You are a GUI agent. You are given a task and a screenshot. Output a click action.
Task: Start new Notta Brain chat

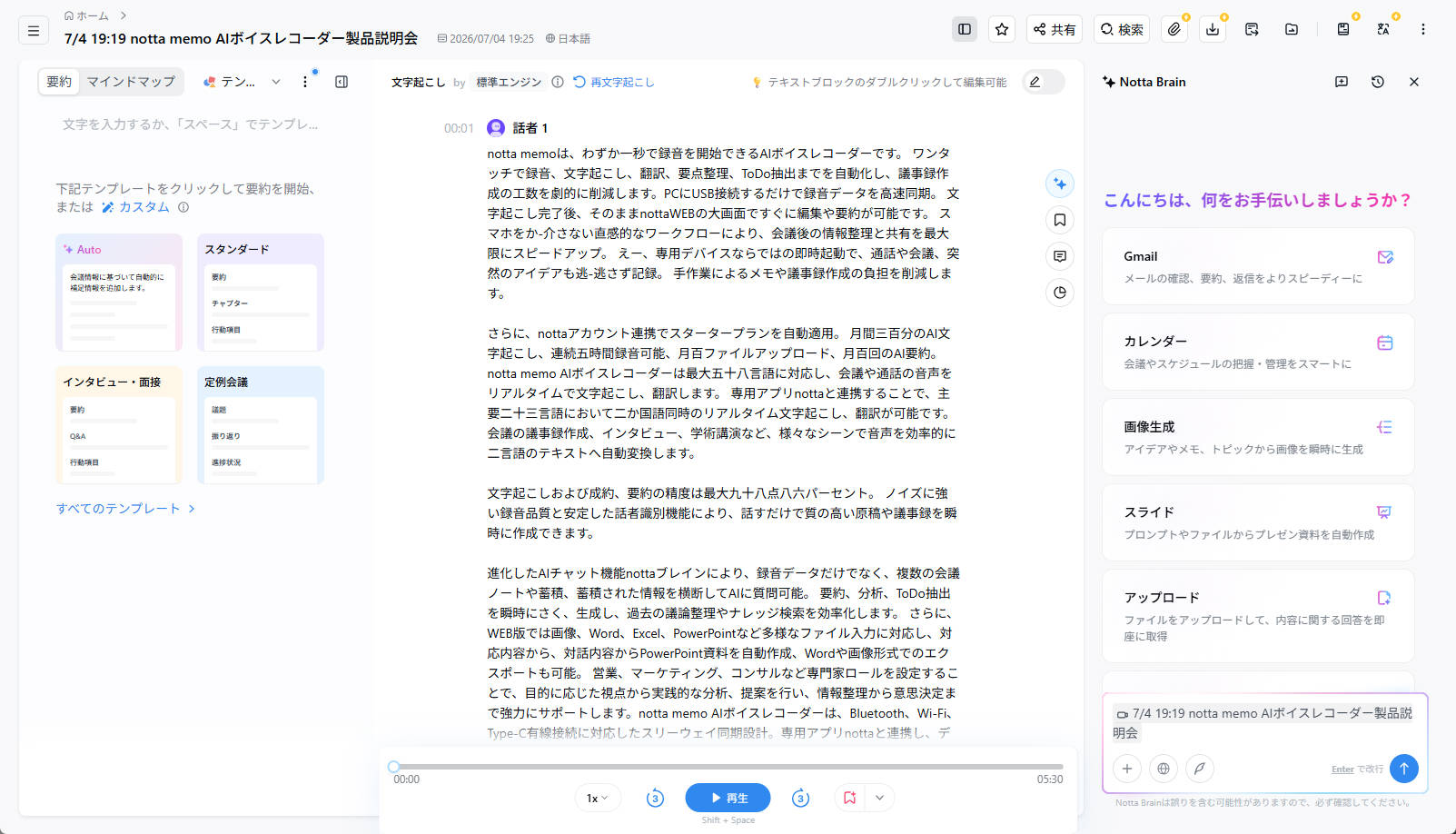click(1342, 82)
